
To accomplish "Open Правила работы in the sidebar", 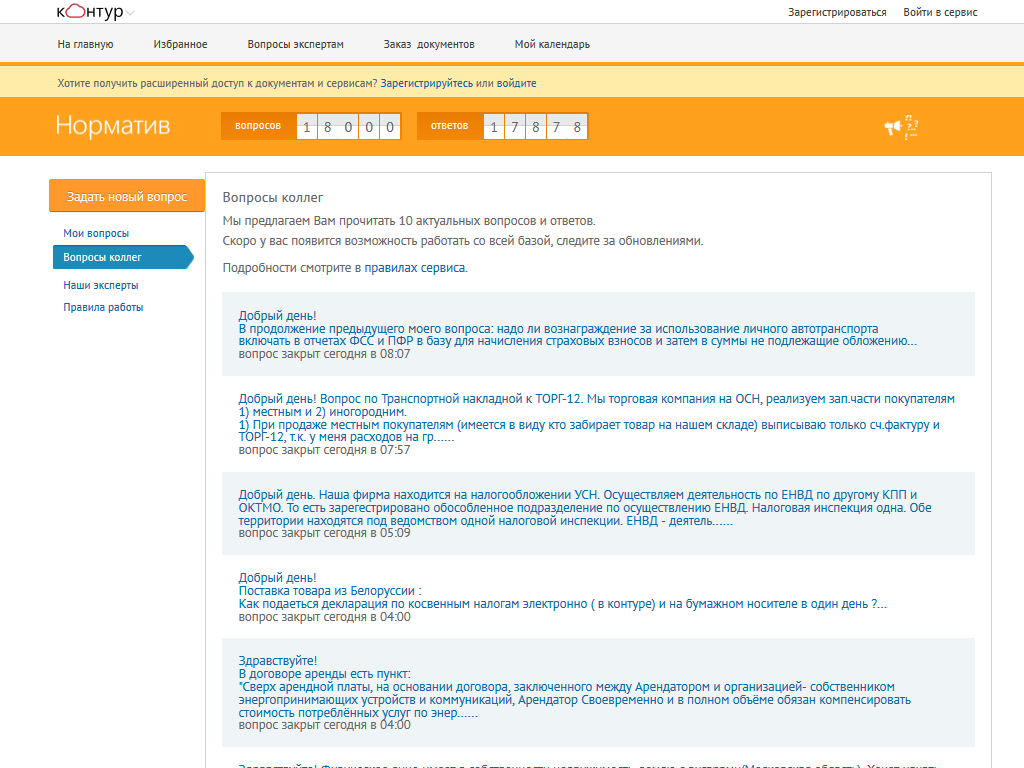I will [x=103, y=308].
